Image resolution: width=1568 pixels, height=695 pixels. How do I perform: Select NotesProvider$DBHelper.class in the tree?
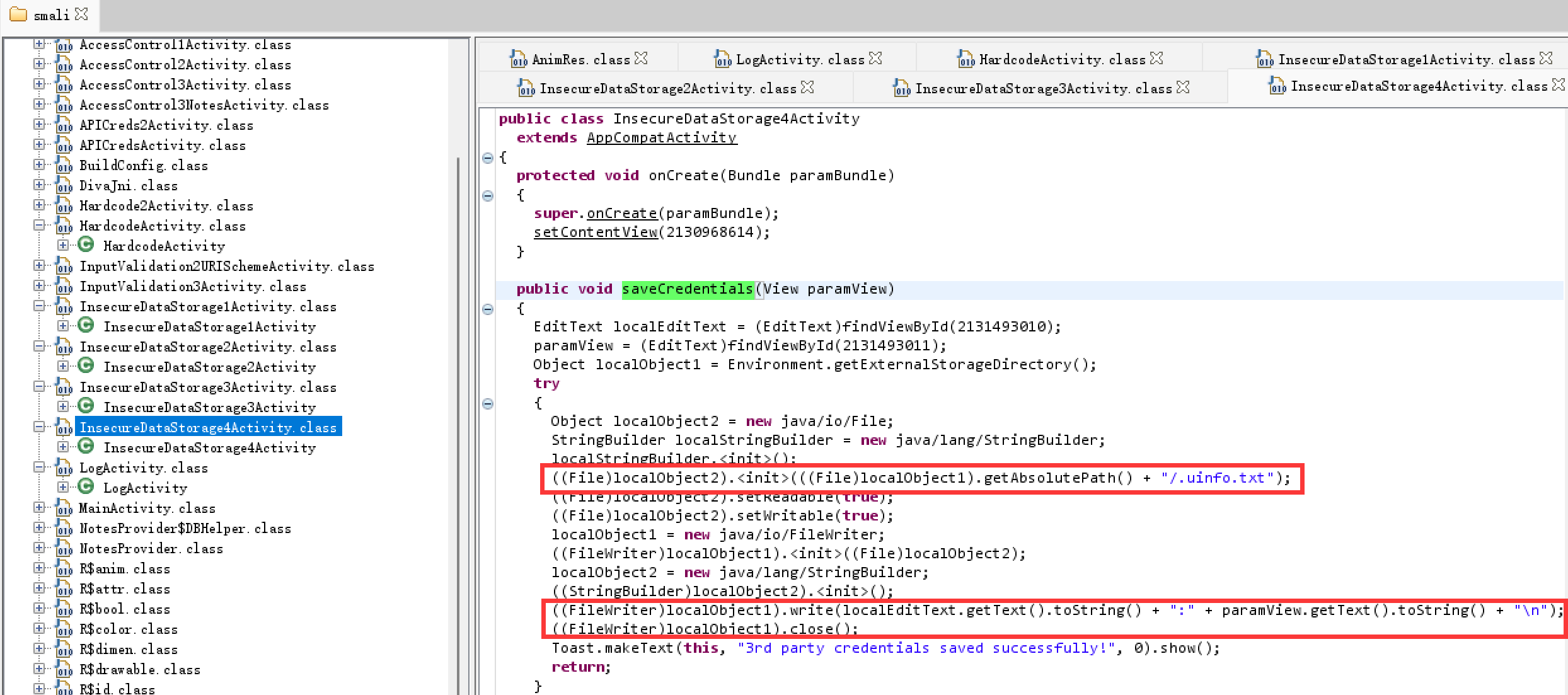pyautogui.click(x=185, y=529)
